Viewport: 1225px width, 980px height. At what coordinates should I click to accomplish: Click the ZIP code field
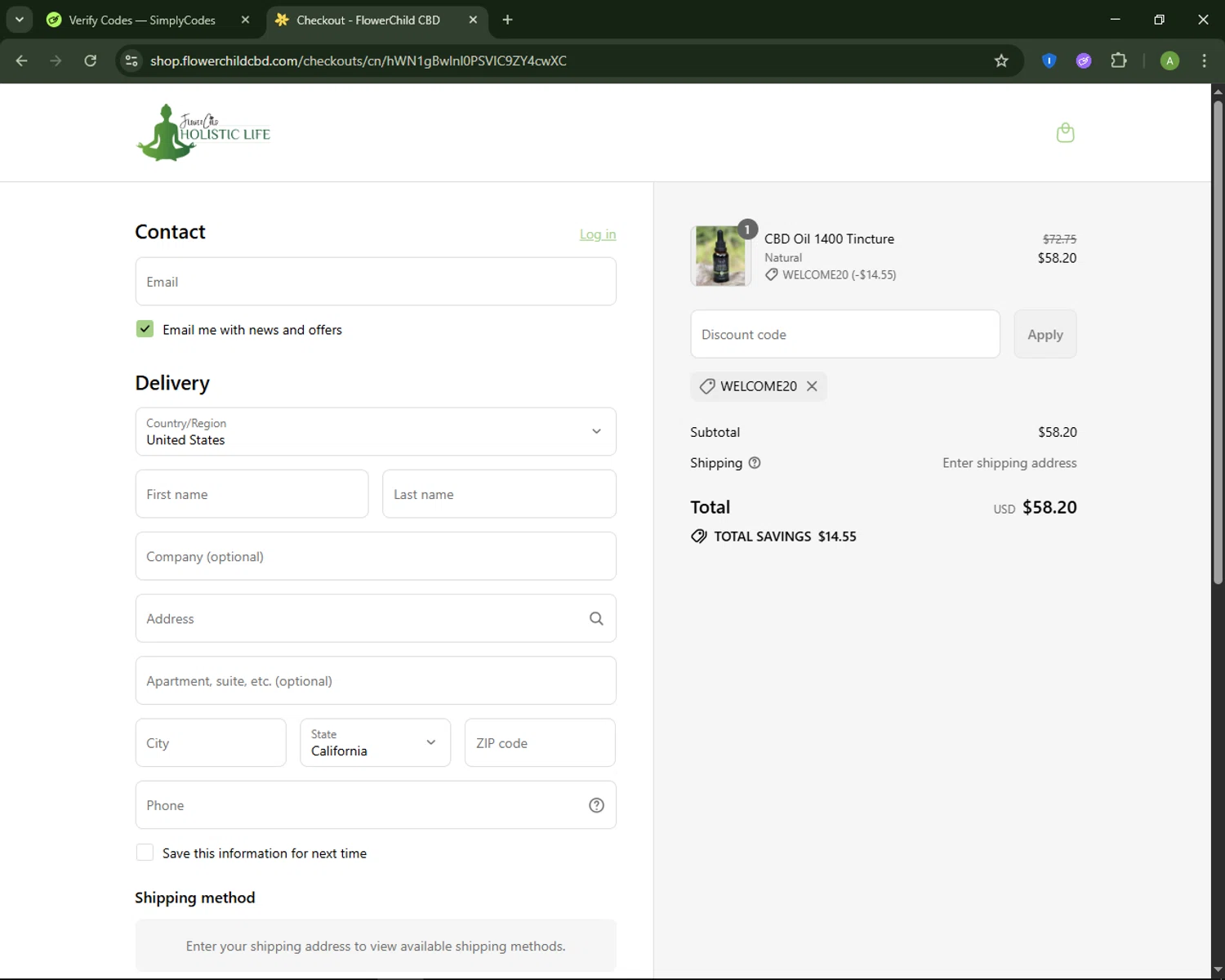pos(540,743)
